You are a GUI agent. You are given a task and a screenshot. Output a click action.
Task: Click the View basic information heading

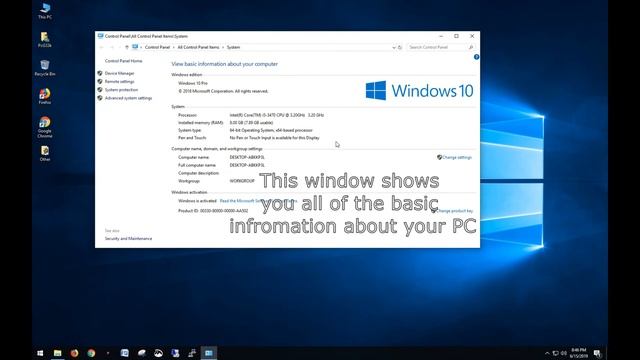pyautogui.click(x=224, y=64)
